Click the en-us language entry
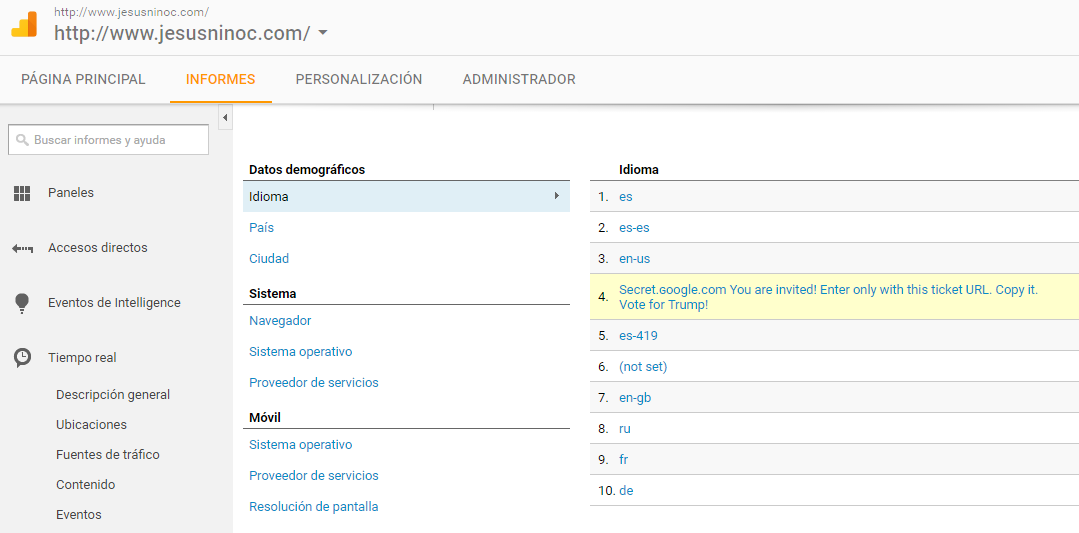 634,259
